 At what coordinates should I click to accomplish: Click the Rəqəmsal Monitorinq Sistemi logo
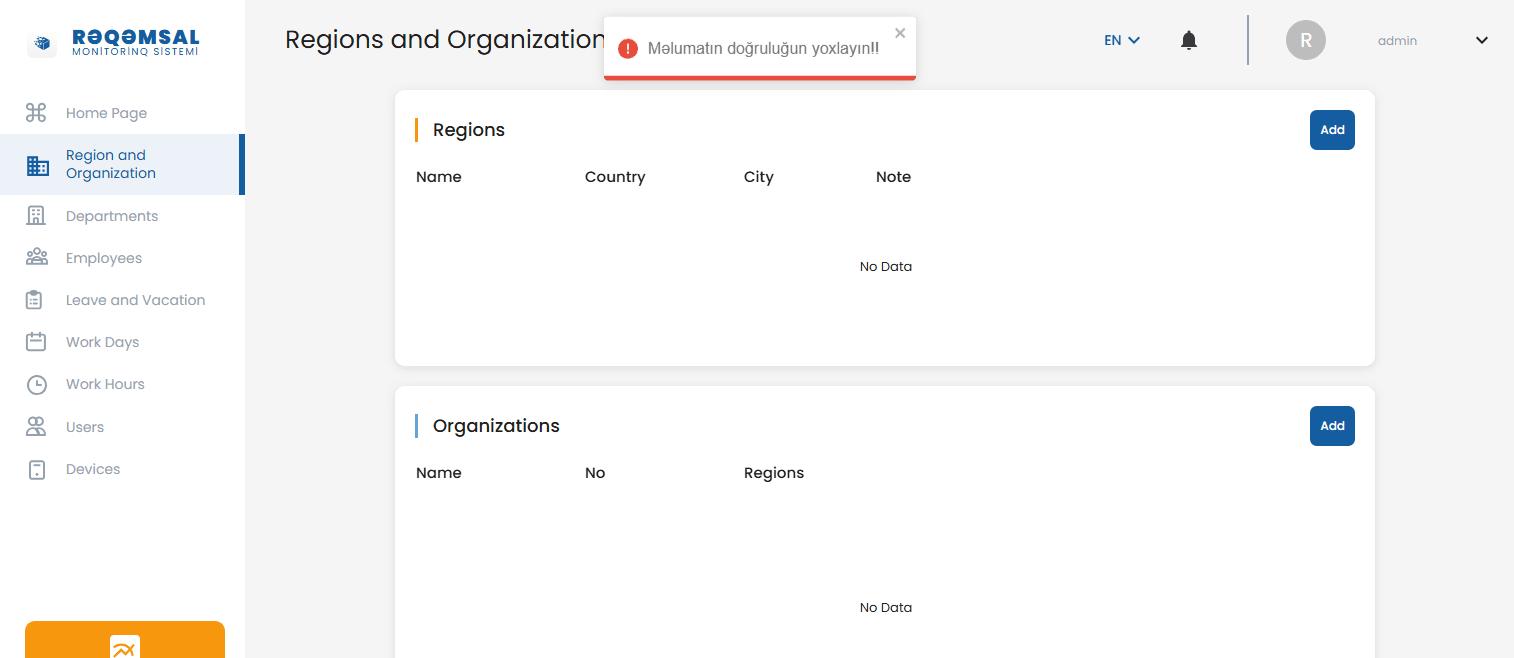click(114, 43)
